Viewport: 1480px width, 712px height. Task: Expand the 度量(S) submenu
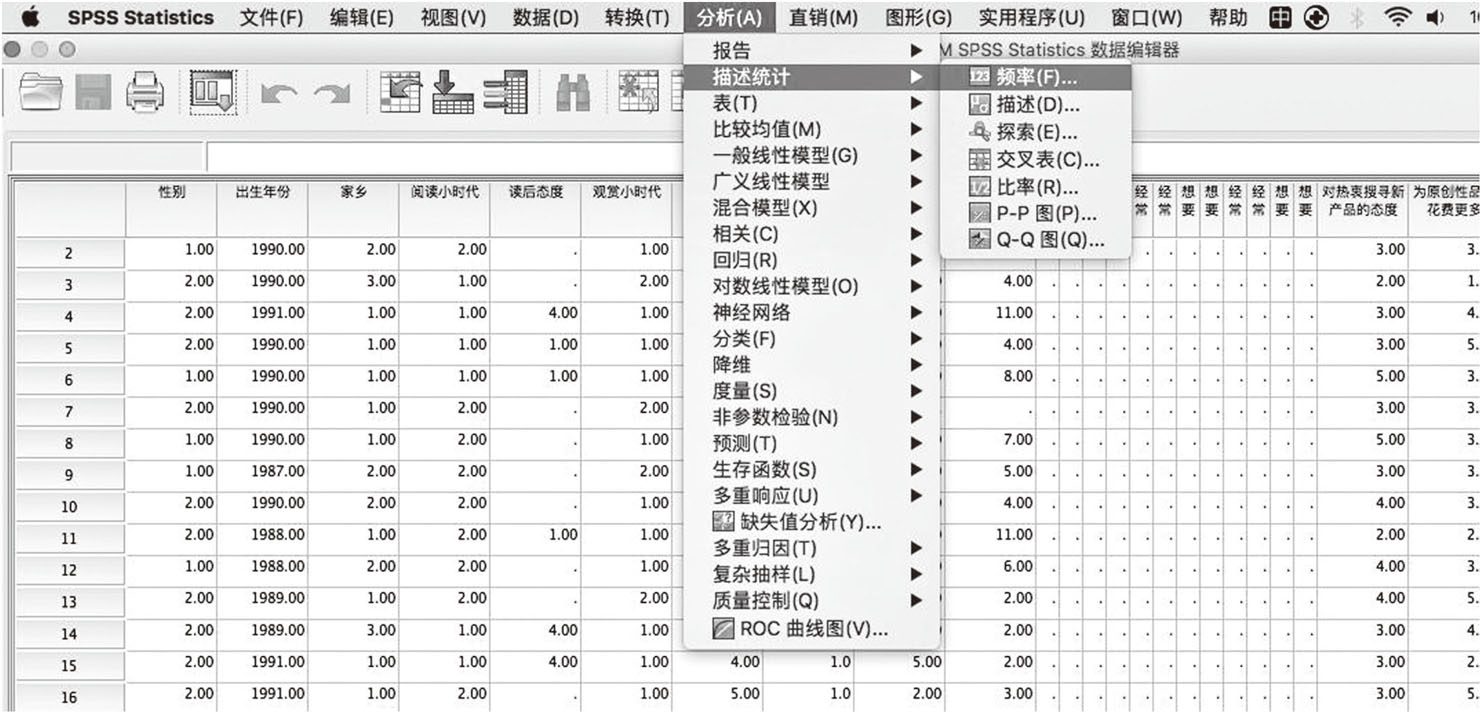(811, 391)
